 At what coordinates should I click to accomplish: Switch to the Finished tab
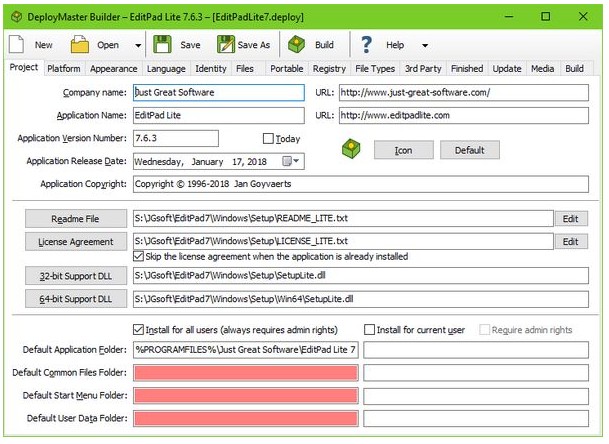[467, 69]
